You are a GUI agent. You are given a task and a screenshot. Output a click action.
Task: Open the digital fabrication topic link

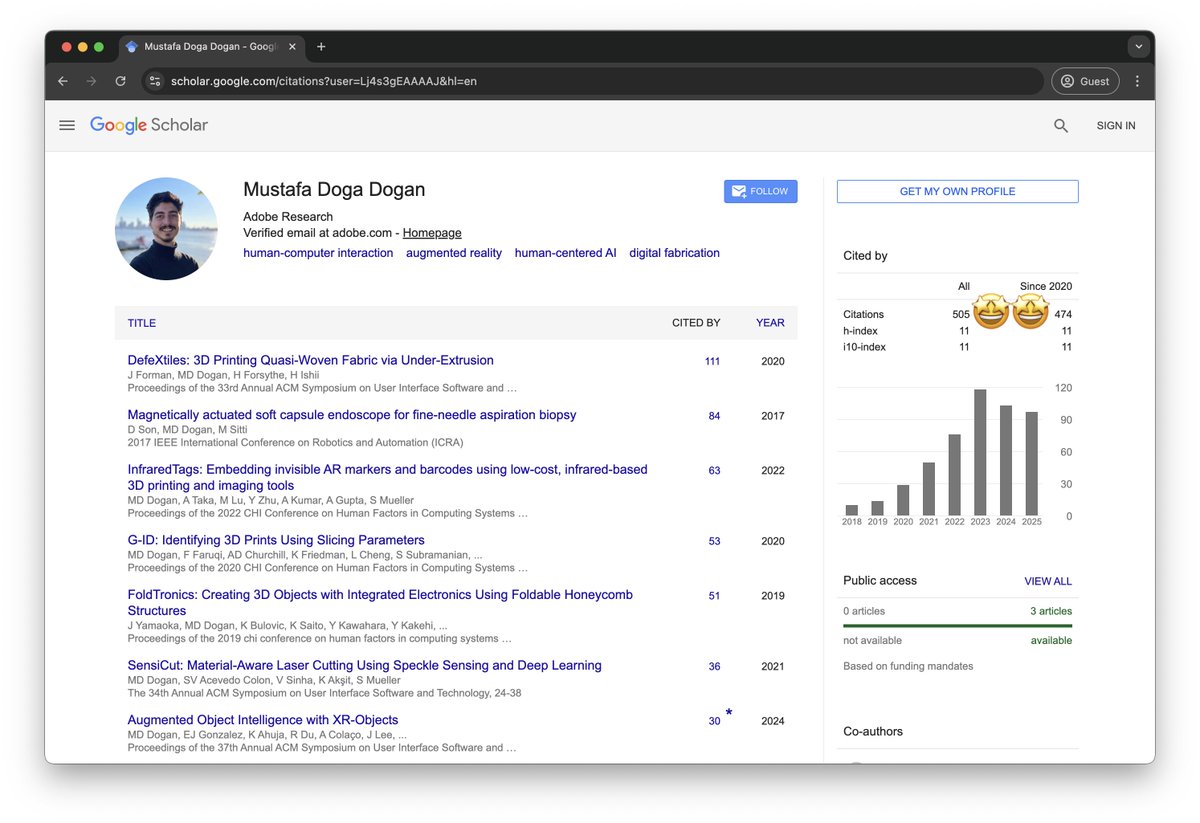674,253
